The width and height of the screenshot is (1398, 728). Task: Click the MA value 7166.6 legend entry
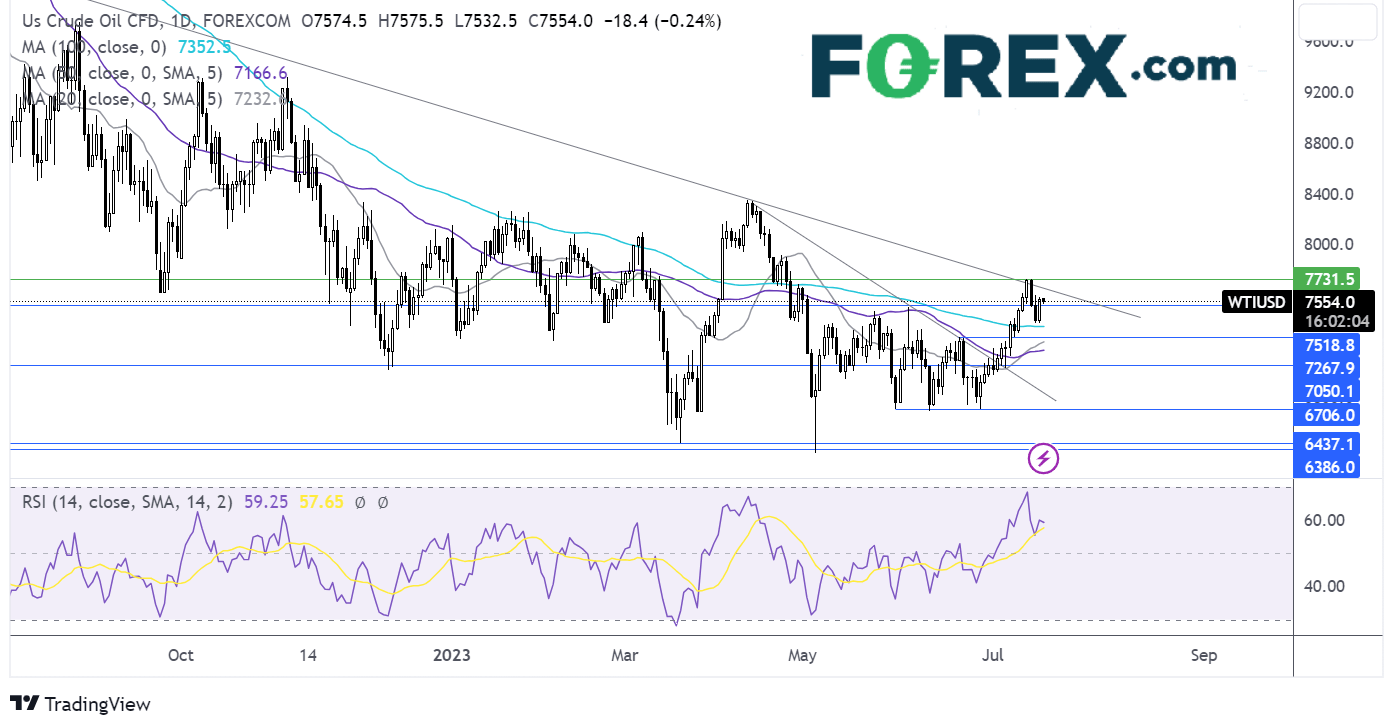coord(261,73)
